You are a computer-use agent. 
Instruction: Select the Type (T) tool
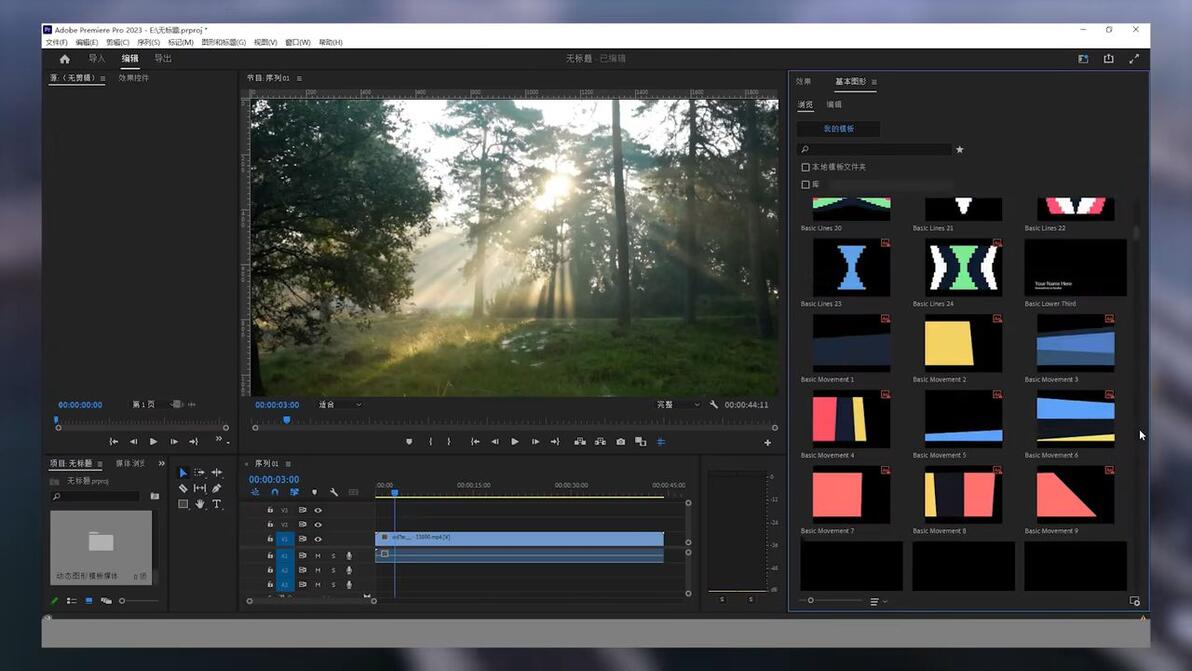tap(217, 504)
